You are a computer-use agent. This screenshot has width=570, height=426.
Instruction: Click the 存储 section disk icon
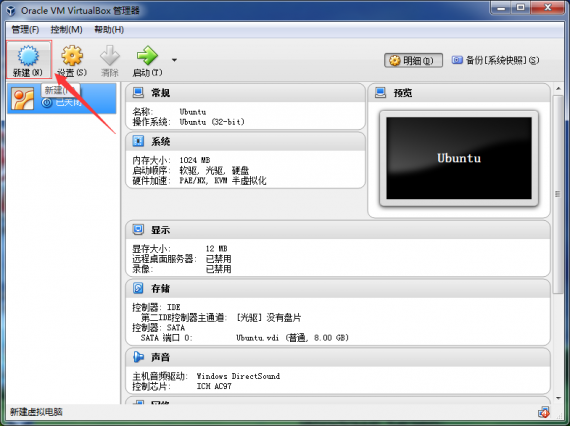coord(138,288)
